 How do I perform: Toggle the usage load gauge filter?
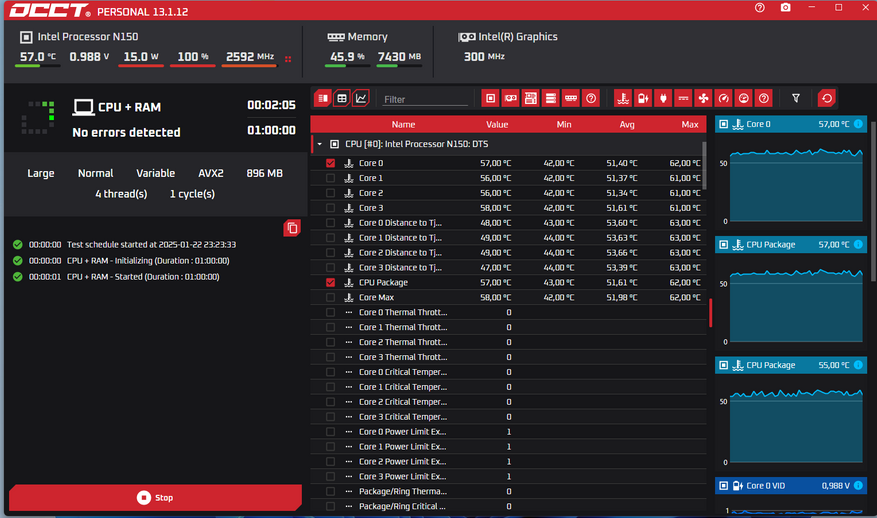pos(744,98)
